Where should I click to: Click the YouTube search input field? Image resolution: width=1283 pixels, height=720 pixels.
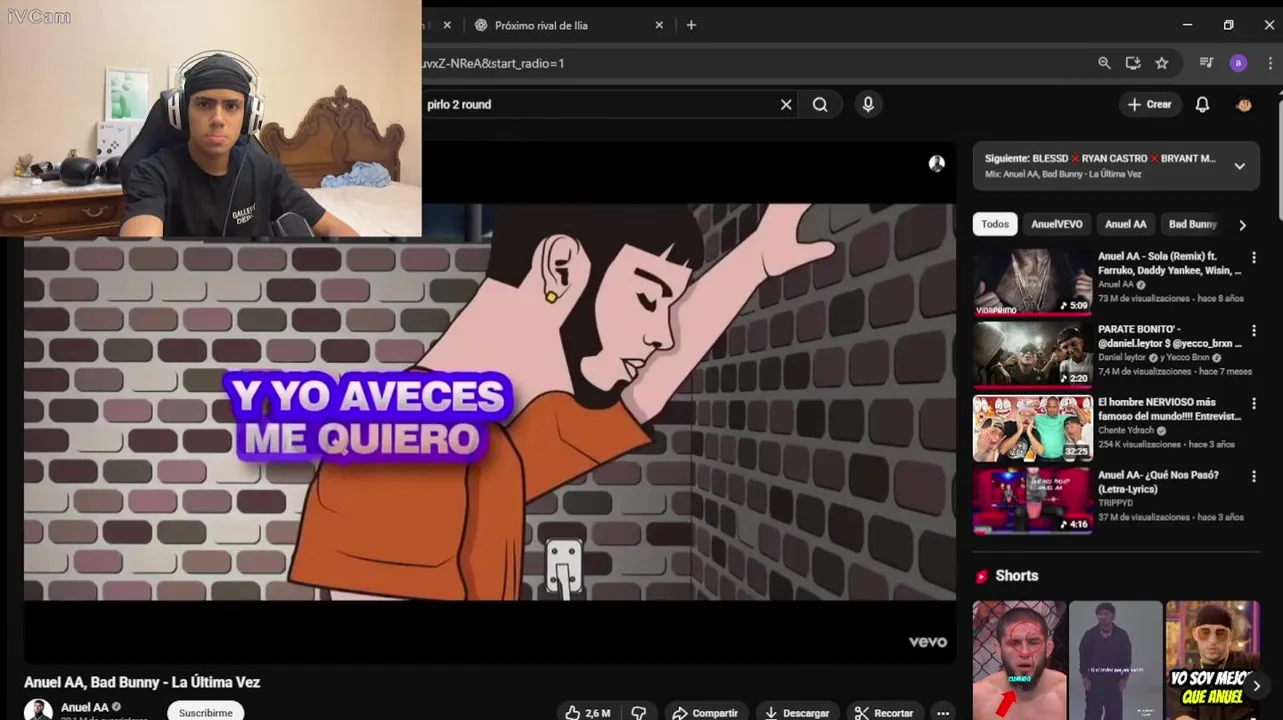pyautogui.click(x=600, y=104)
